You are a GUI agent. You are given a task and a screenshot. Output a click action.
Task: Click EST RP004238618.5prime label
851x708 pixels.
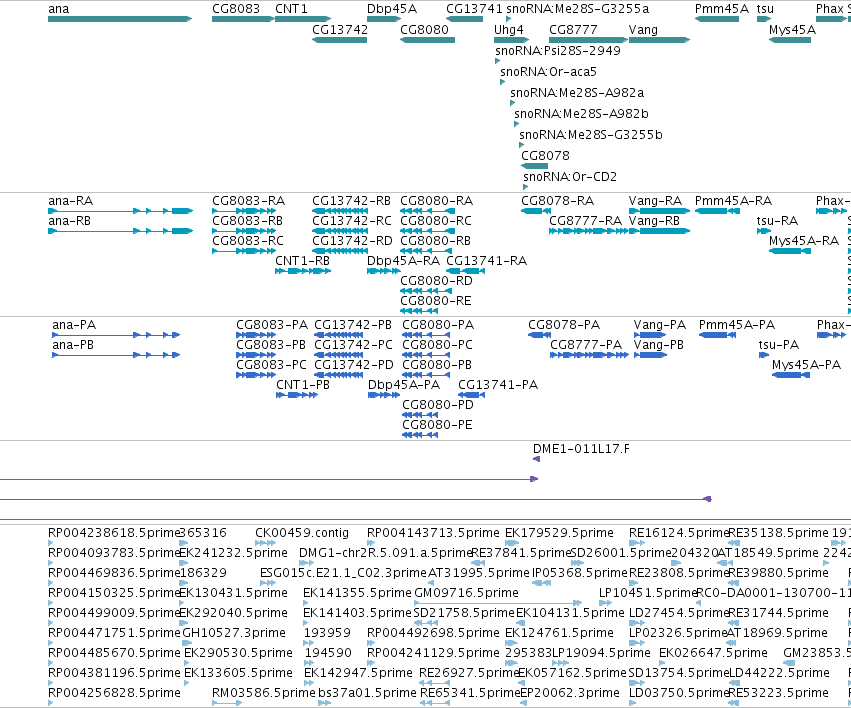pos(113,533)
